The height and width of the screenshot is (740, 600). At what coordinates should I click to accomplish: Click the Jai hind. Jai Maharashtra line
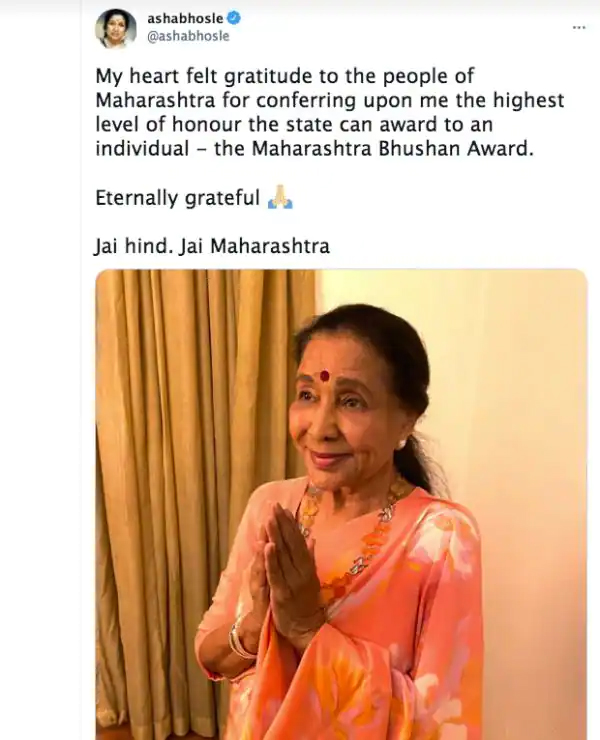click(212, 246)
